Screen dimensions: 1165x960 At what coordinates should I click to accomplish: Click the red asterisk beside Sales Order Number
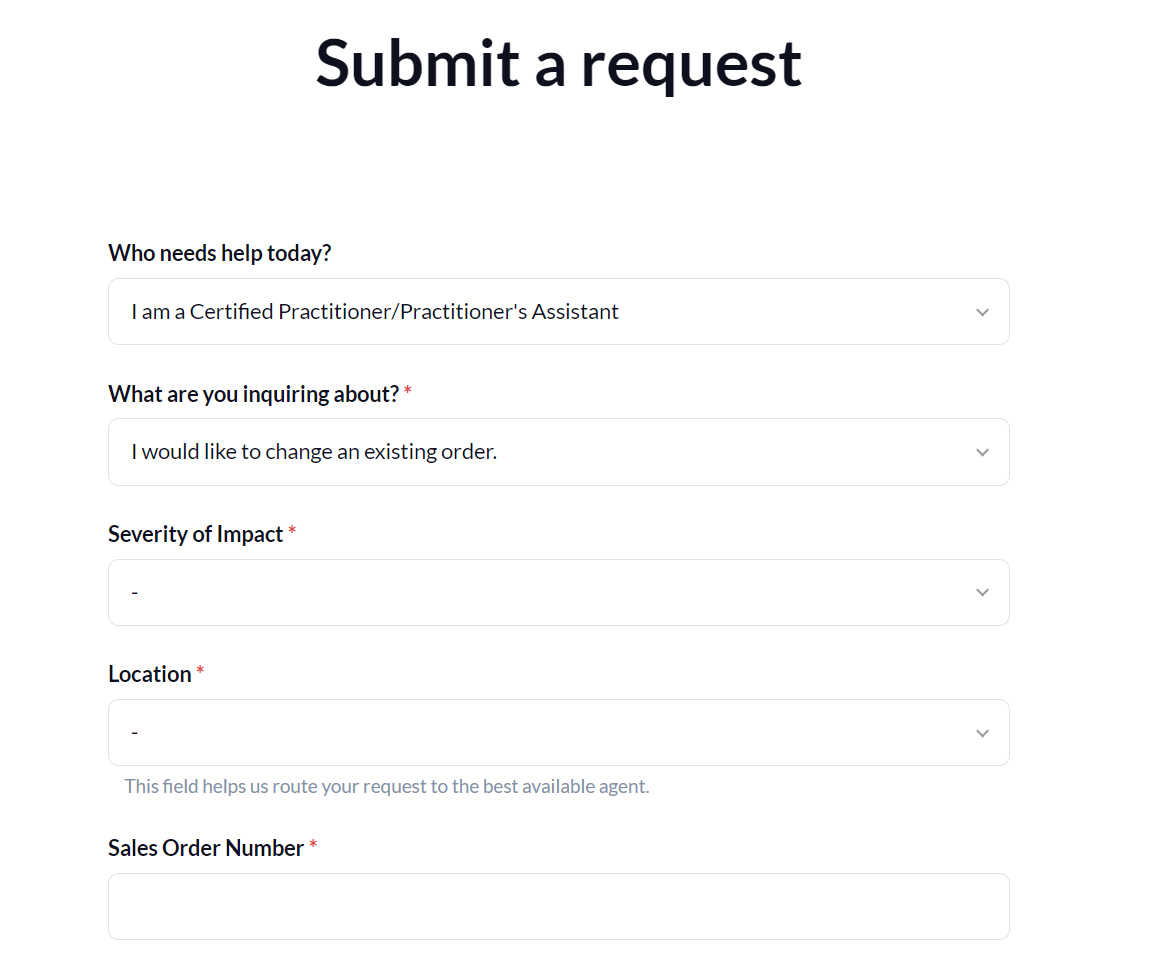tap(313, 846)
